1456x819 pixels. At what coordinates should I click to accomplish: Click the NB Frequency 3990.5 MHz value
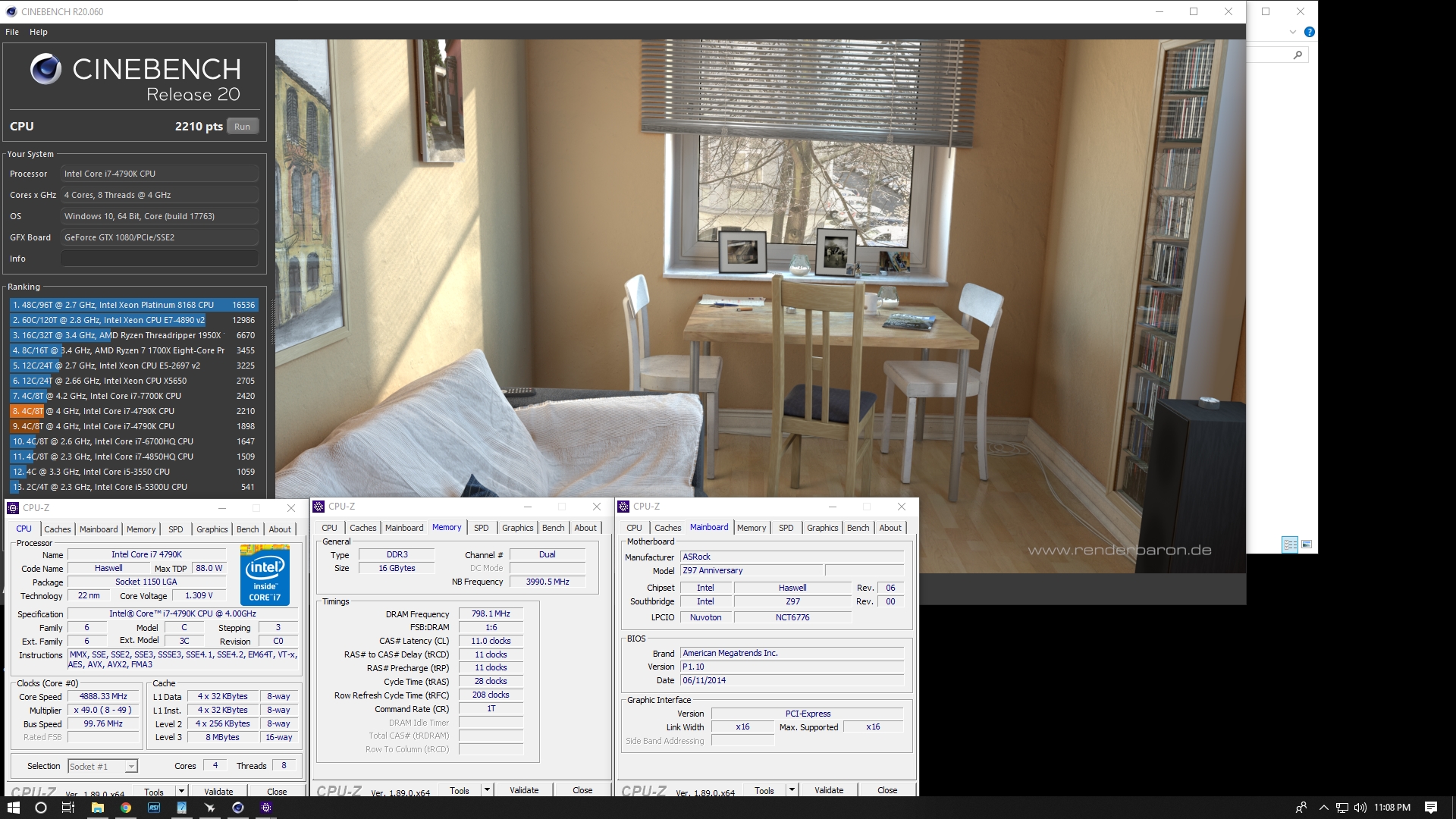(548, 582)
